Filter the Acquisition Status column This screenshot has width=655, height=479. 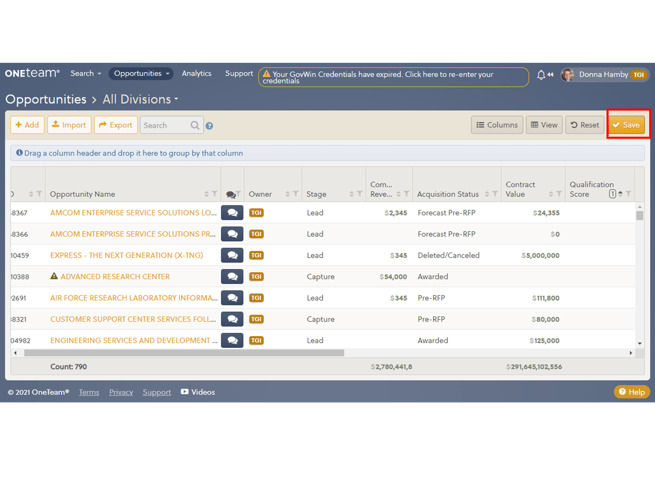point(495,194)
